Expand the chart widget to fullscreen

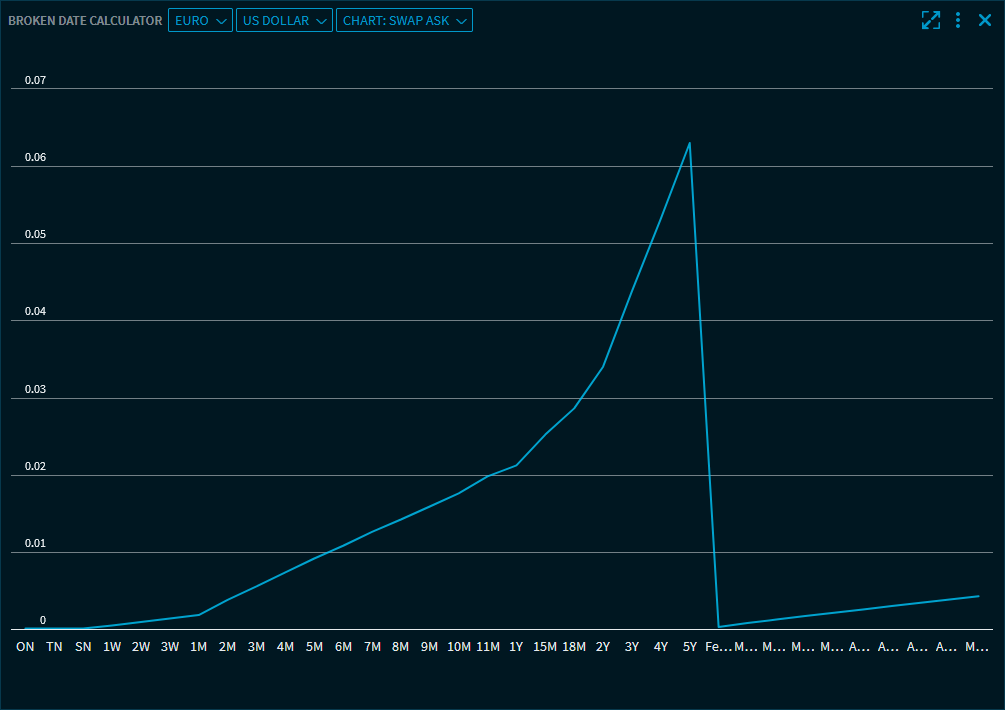931,20
